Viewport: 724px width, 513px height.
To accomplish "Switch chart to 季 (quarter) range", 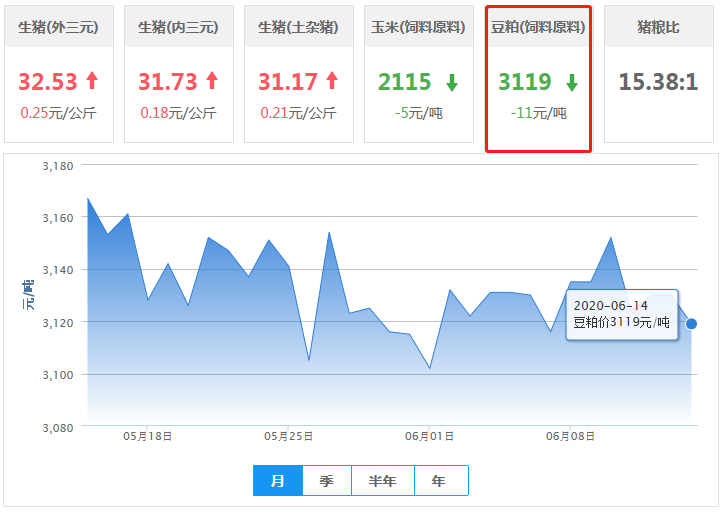I will point(327,481).
